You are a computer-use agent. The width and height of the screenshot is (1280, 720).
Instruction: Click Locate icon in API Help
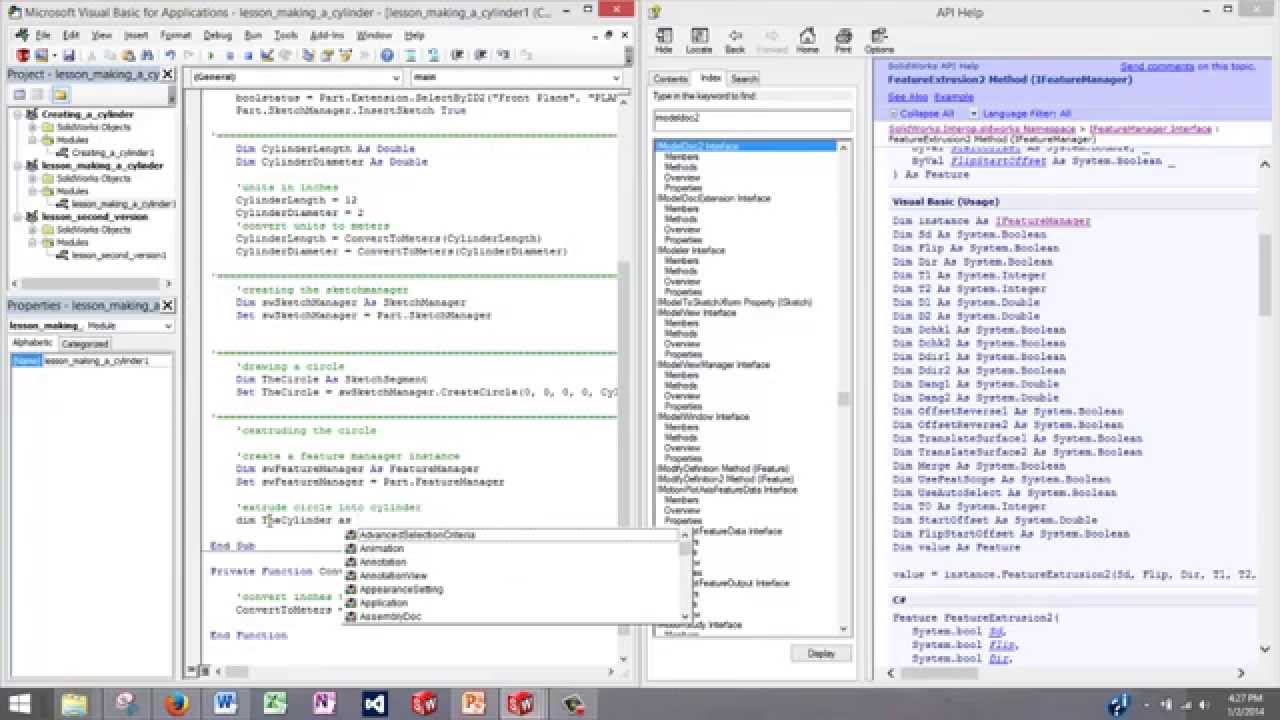point(699,40)
